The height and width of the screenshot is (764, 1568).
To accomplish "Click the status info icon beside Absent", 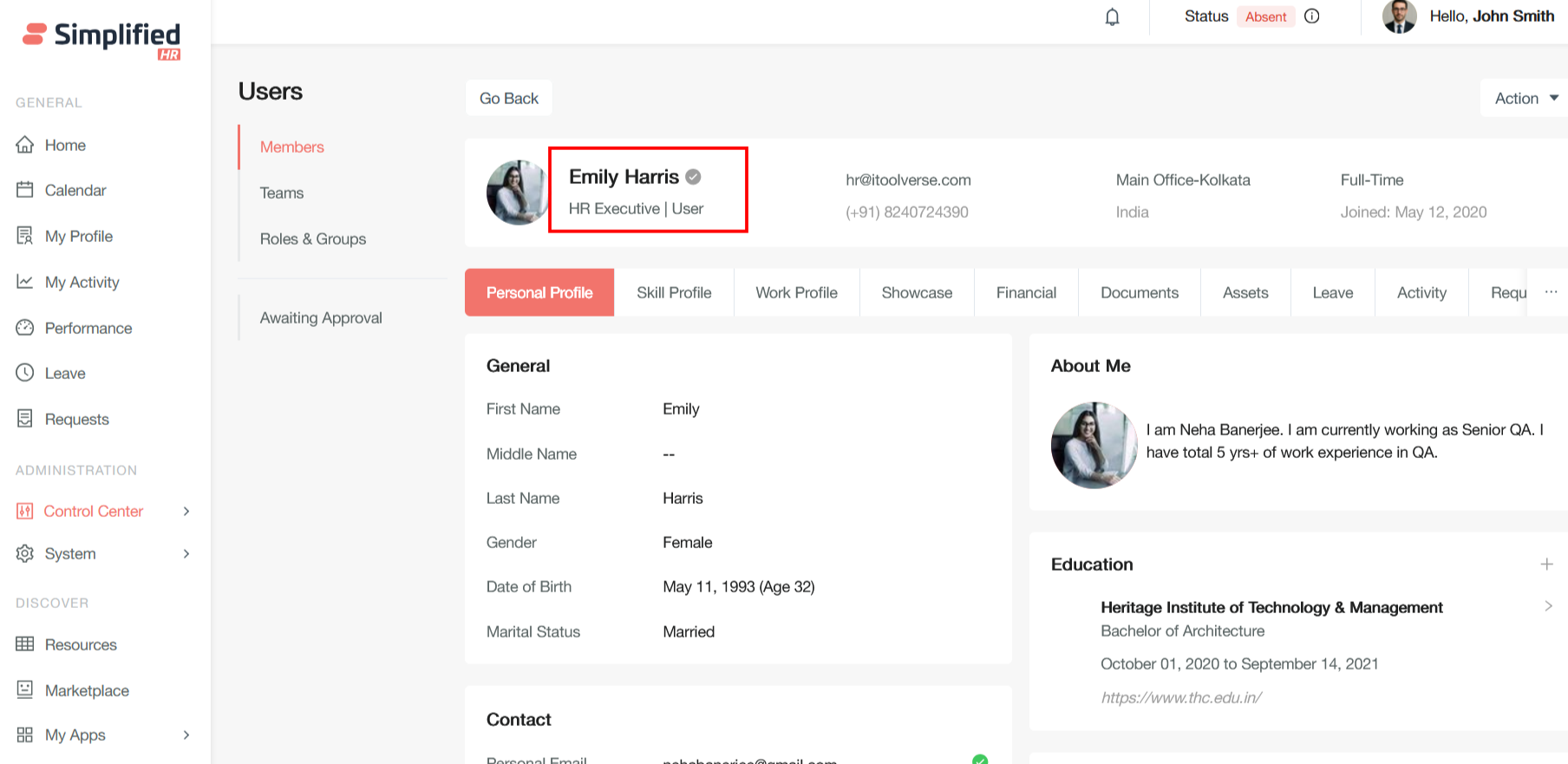I will 1311,16.
